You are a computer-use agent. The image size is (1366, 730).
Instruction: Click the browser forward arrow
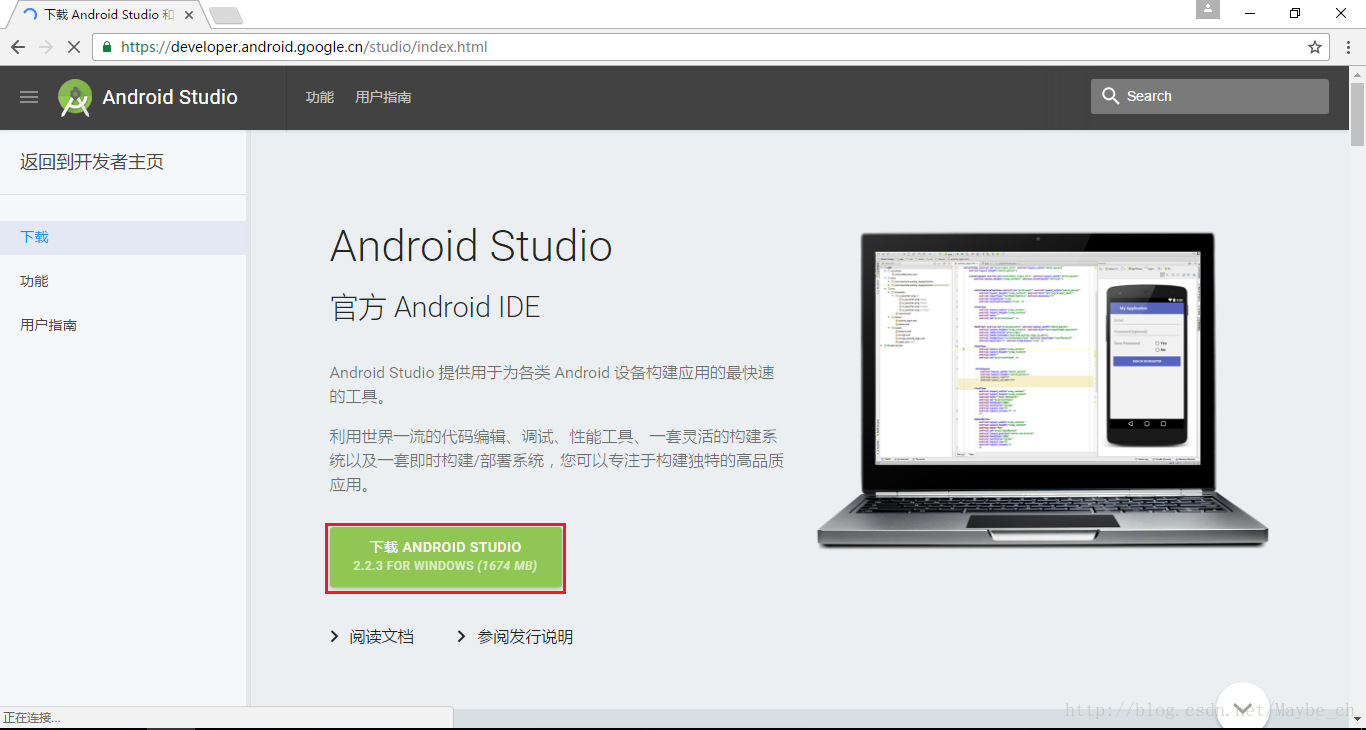point(46,47)
